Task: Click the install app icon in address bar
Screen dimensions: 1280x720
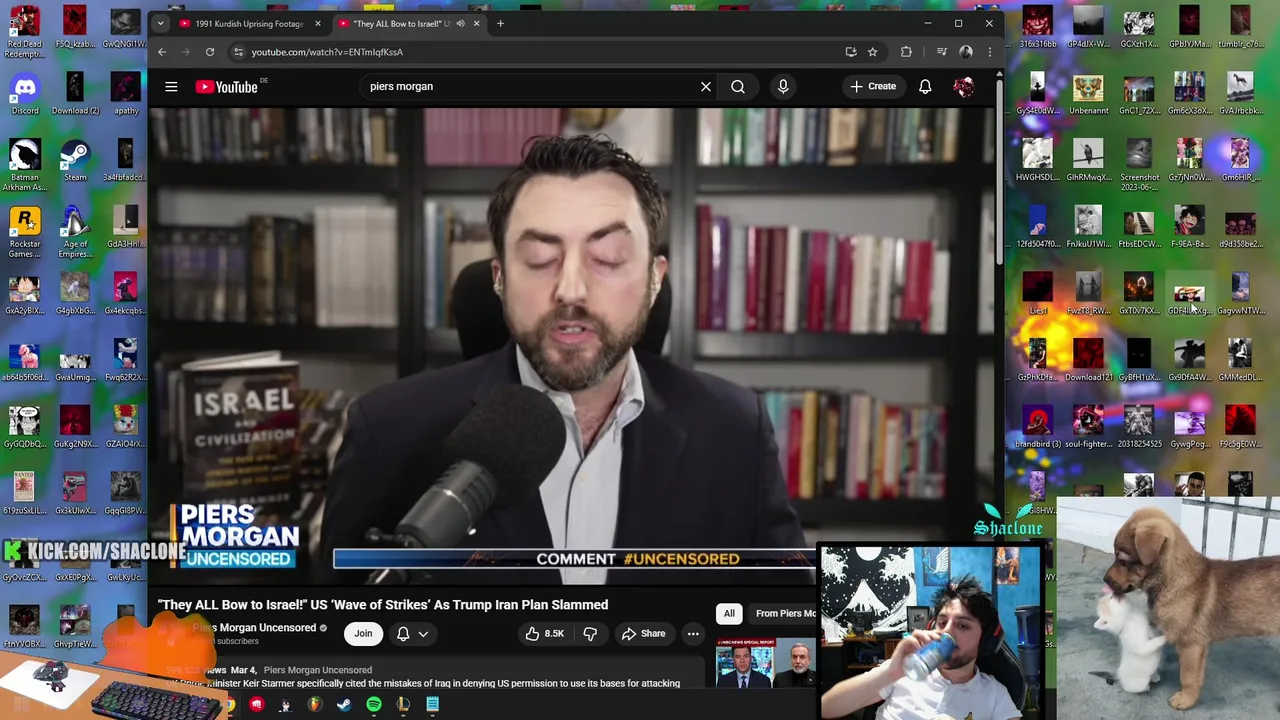Action: pyautogui.click(x=851, y=52)
